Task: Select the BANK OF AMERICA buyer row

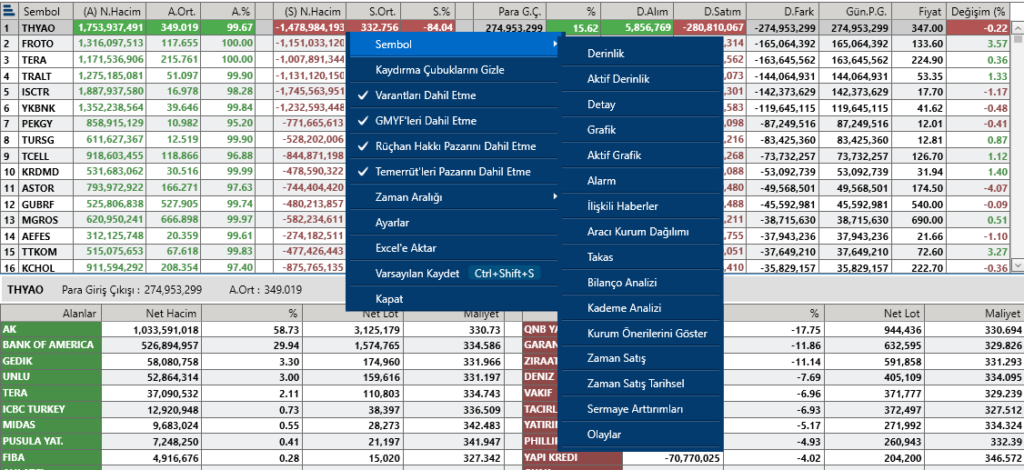Action: [x=48, y=345]
